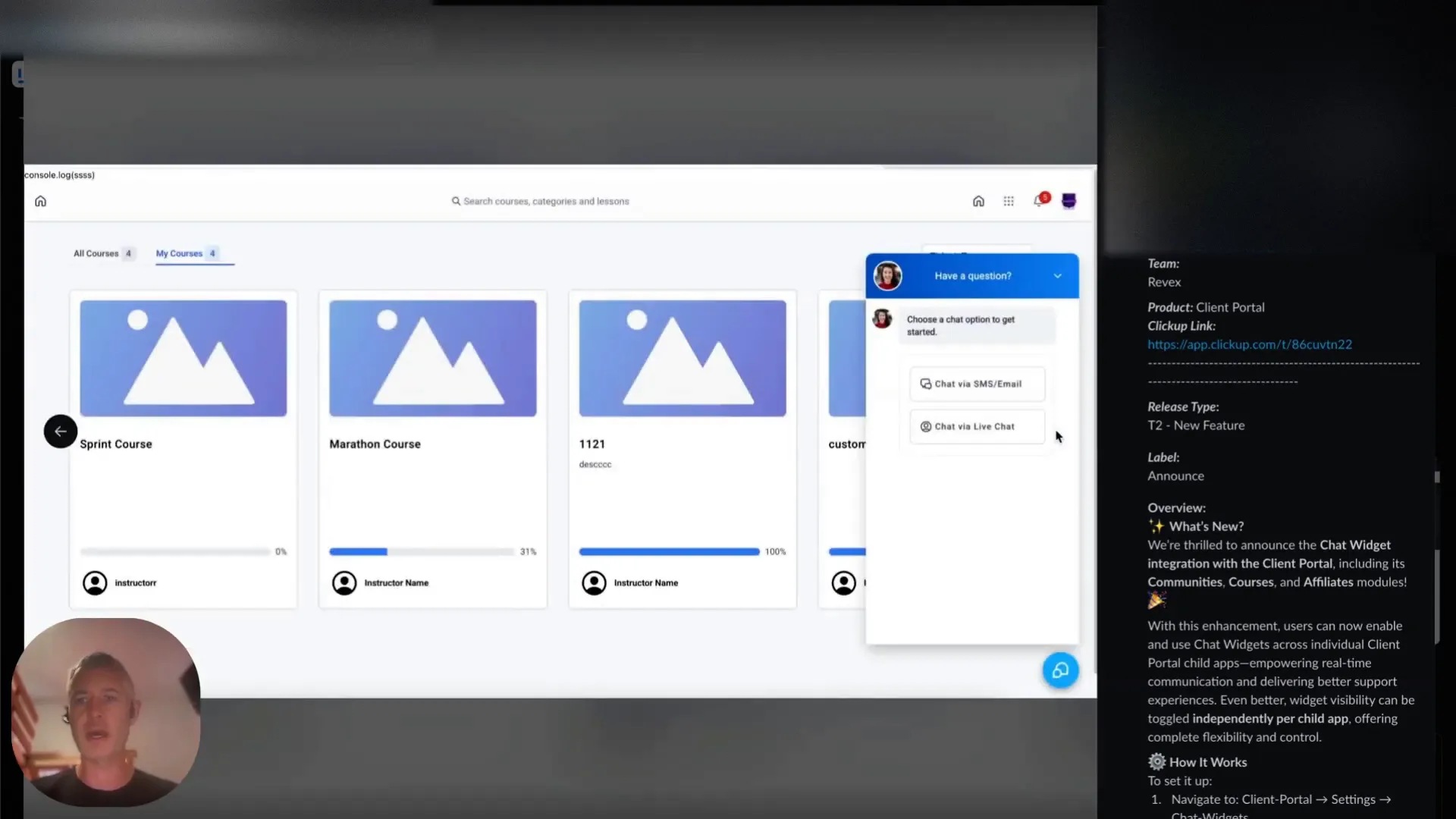1456x819 pixels.
Task: Click the 'How It Works' heading
Action: (x=1208, y=762)
